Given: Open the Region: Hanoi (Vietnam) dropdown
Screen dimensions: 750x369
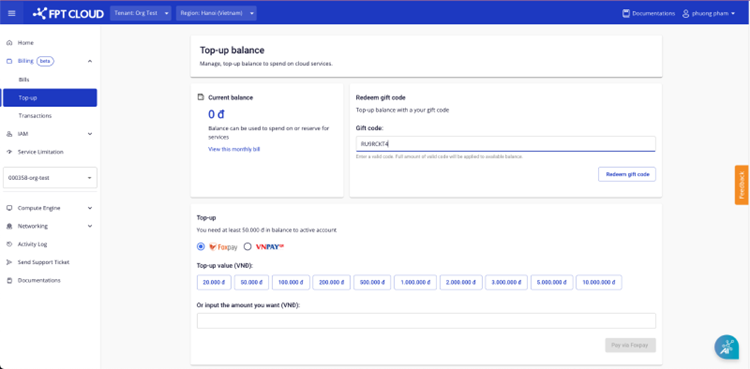Looking at the screenshot, I should point(216,13).
